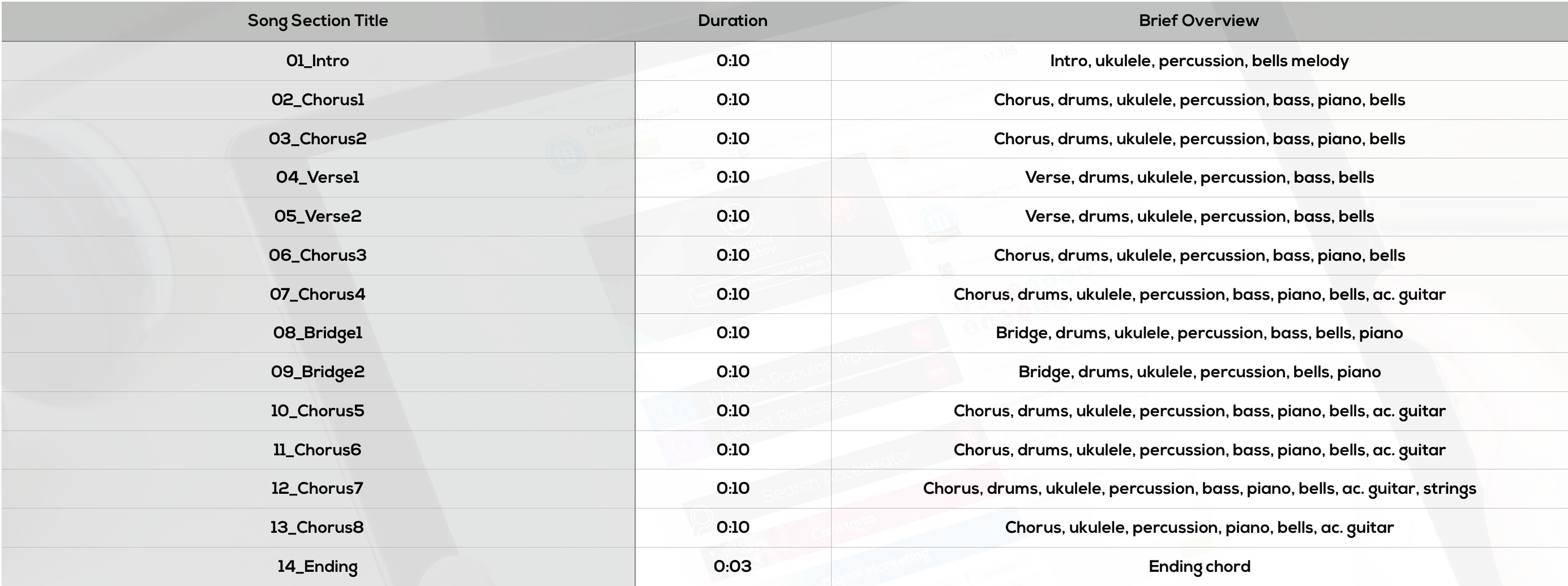Screen dimensions: 1568x586
Task: Click the 0:10 duration in the 01_Intro row
Action: (x=733, y=61)
